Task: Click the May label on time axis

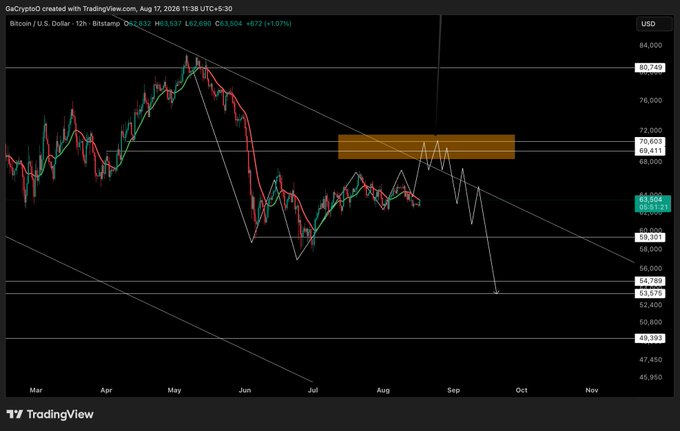Action: (x=174, y=390)
